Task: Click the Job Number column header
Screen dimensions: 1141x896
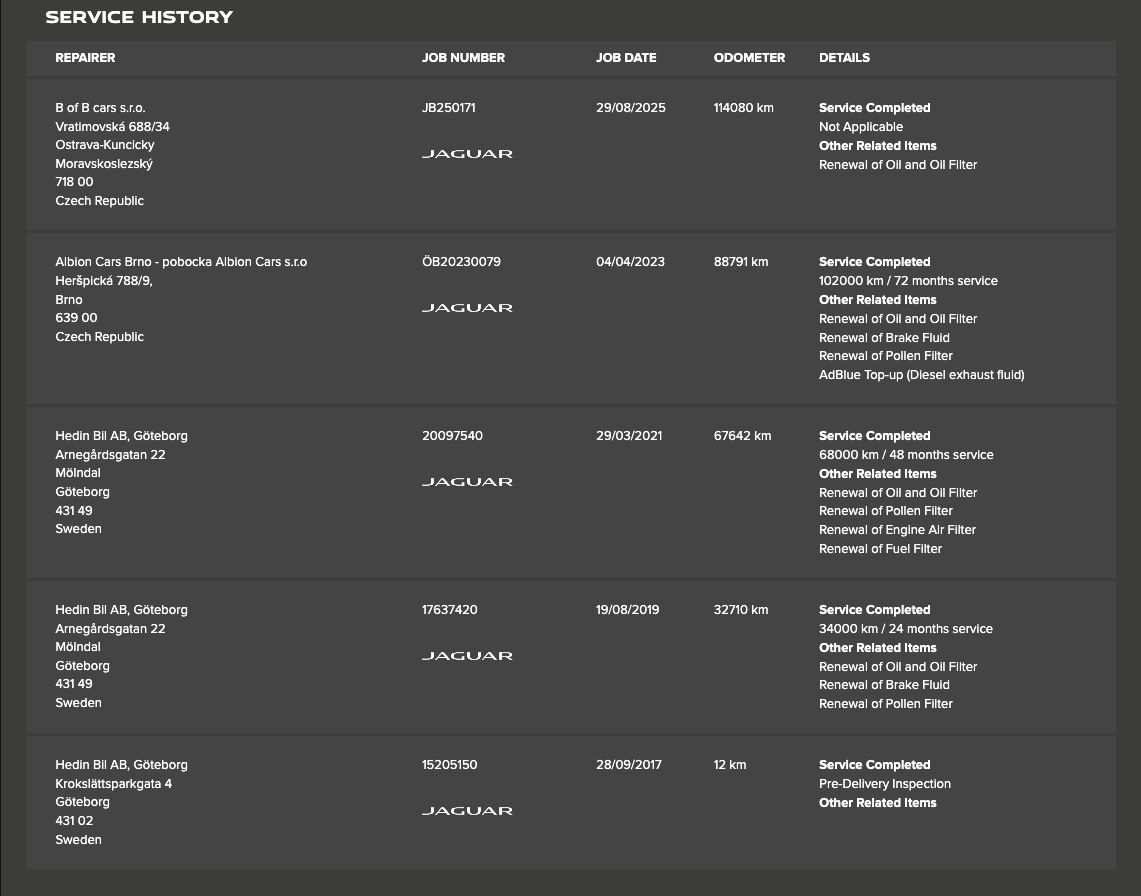Action: point(463,58)
